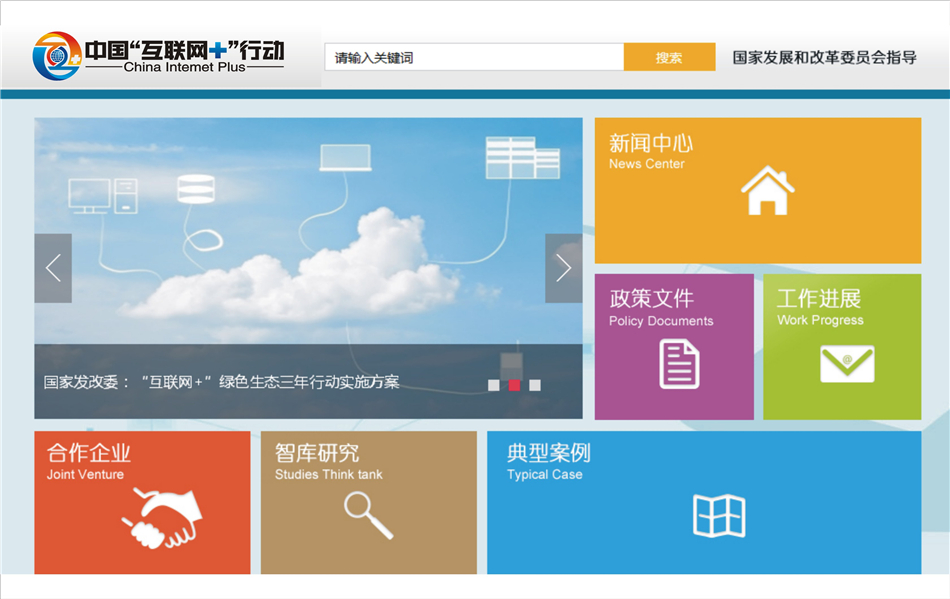Click the News Center house icon
The height and width of the screenshot is (599, 950).
pos(768,190)
